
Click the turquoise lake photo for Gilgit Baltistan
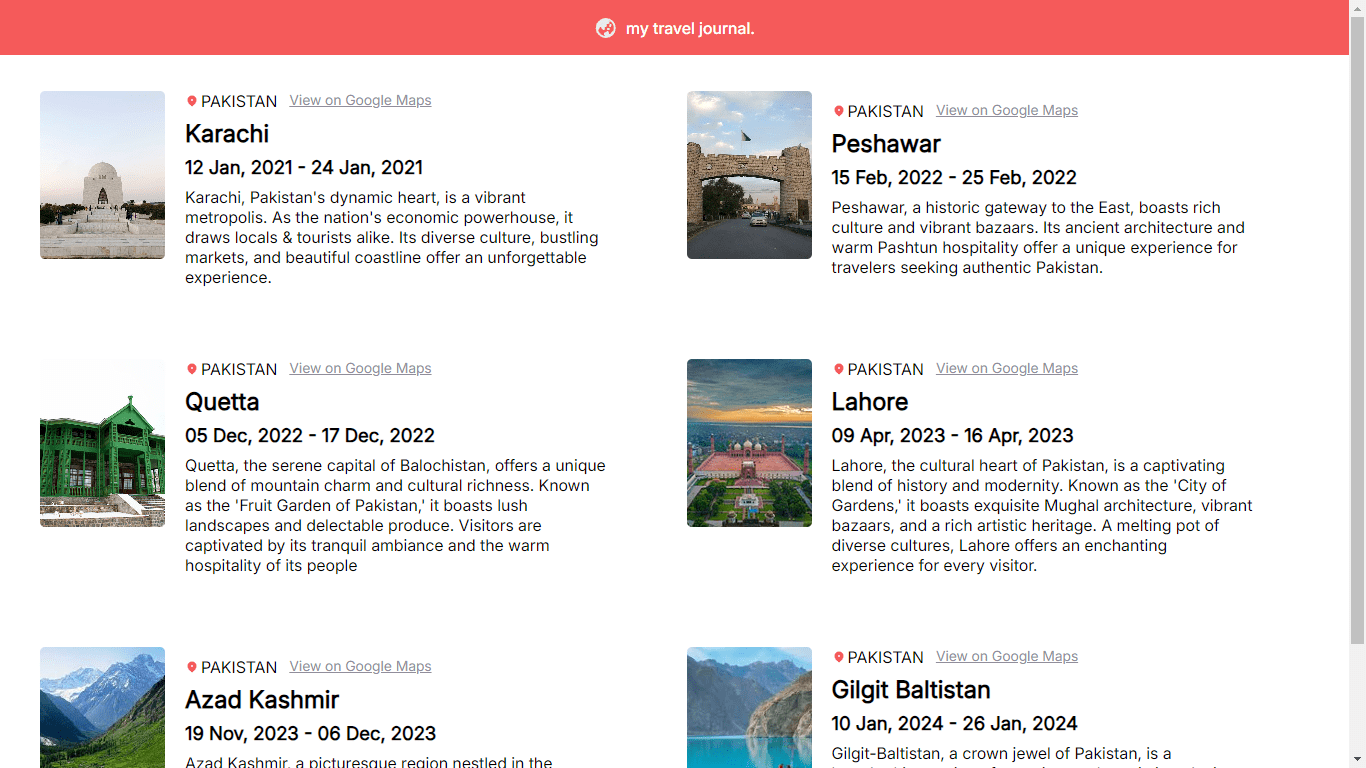tap(749, 708)
